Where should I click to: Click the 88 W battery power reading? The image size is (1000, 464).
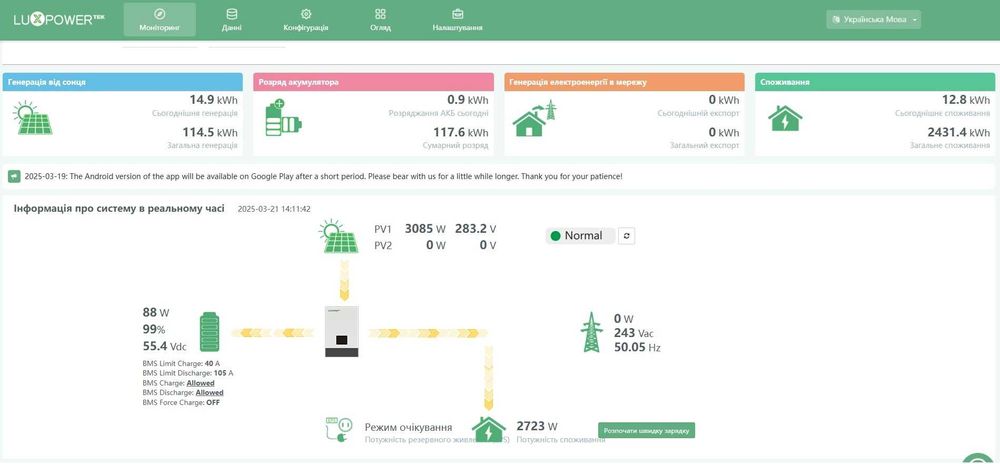[156, 313]
